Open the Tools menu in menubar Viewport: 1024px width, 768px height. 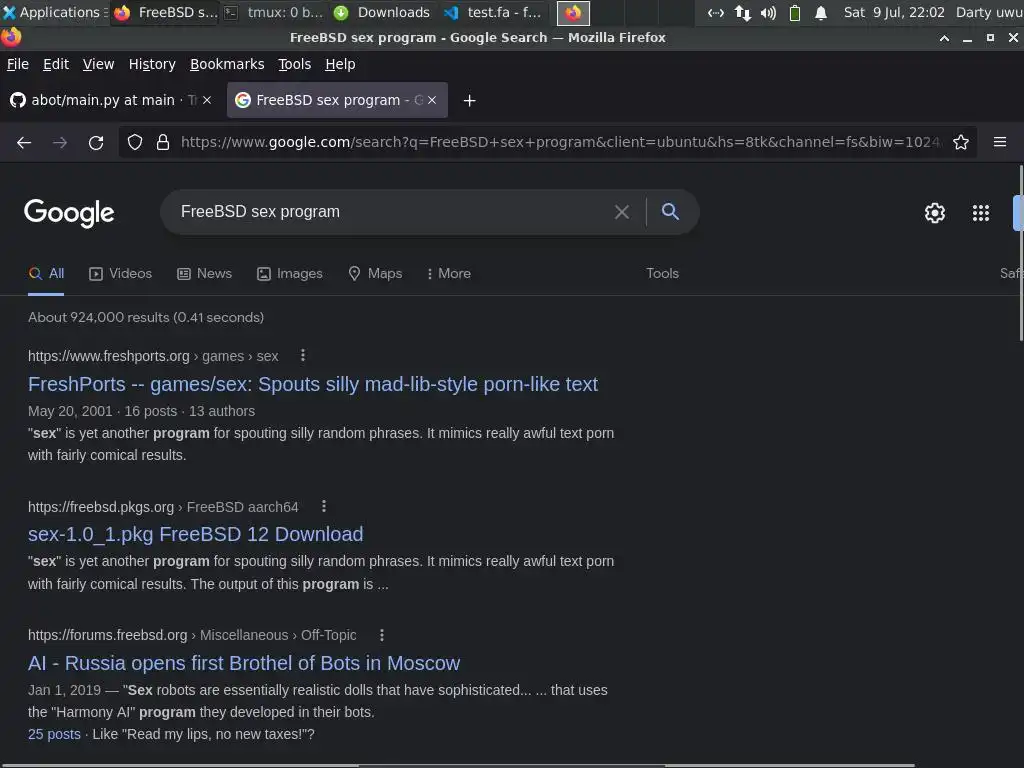point(295,64)
